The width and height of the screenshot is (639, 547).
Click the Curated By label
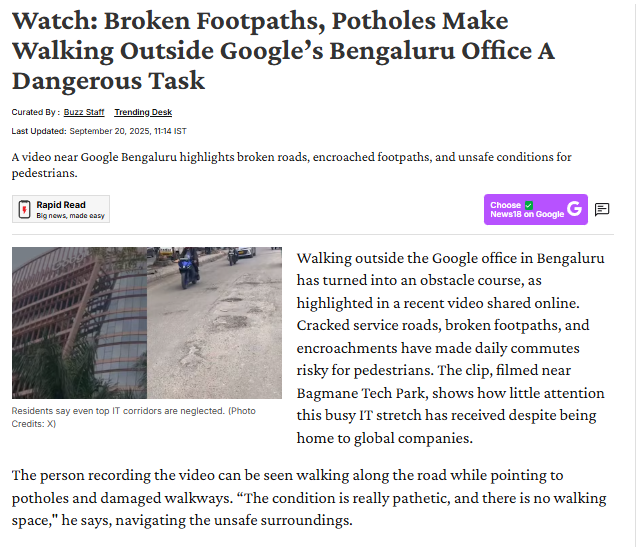point(35,112)
